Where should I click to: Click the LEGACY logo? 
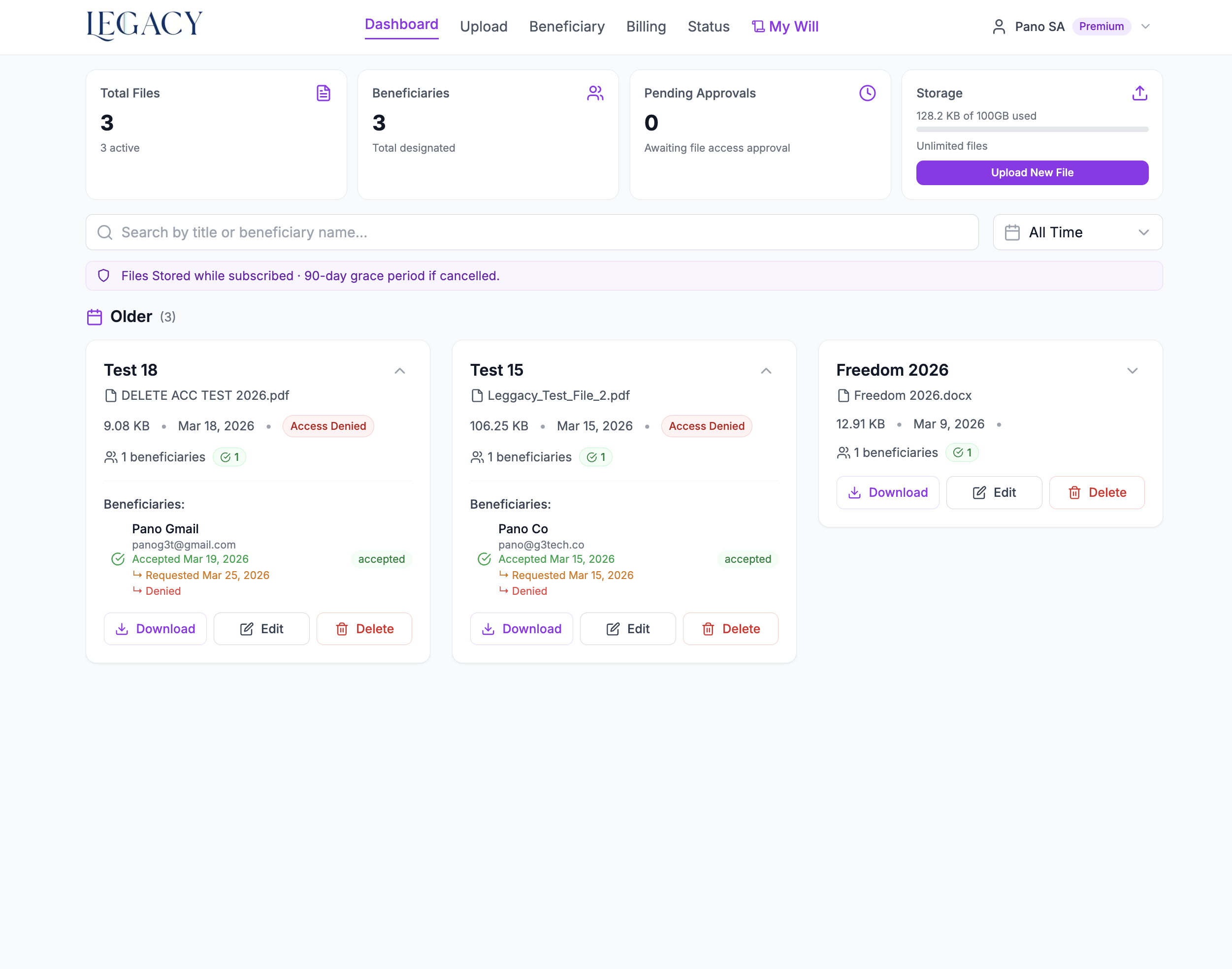145,26
